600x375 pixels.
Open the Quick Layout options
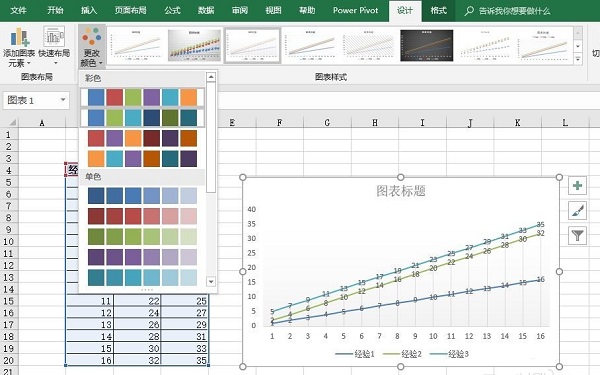click(54, 47)
